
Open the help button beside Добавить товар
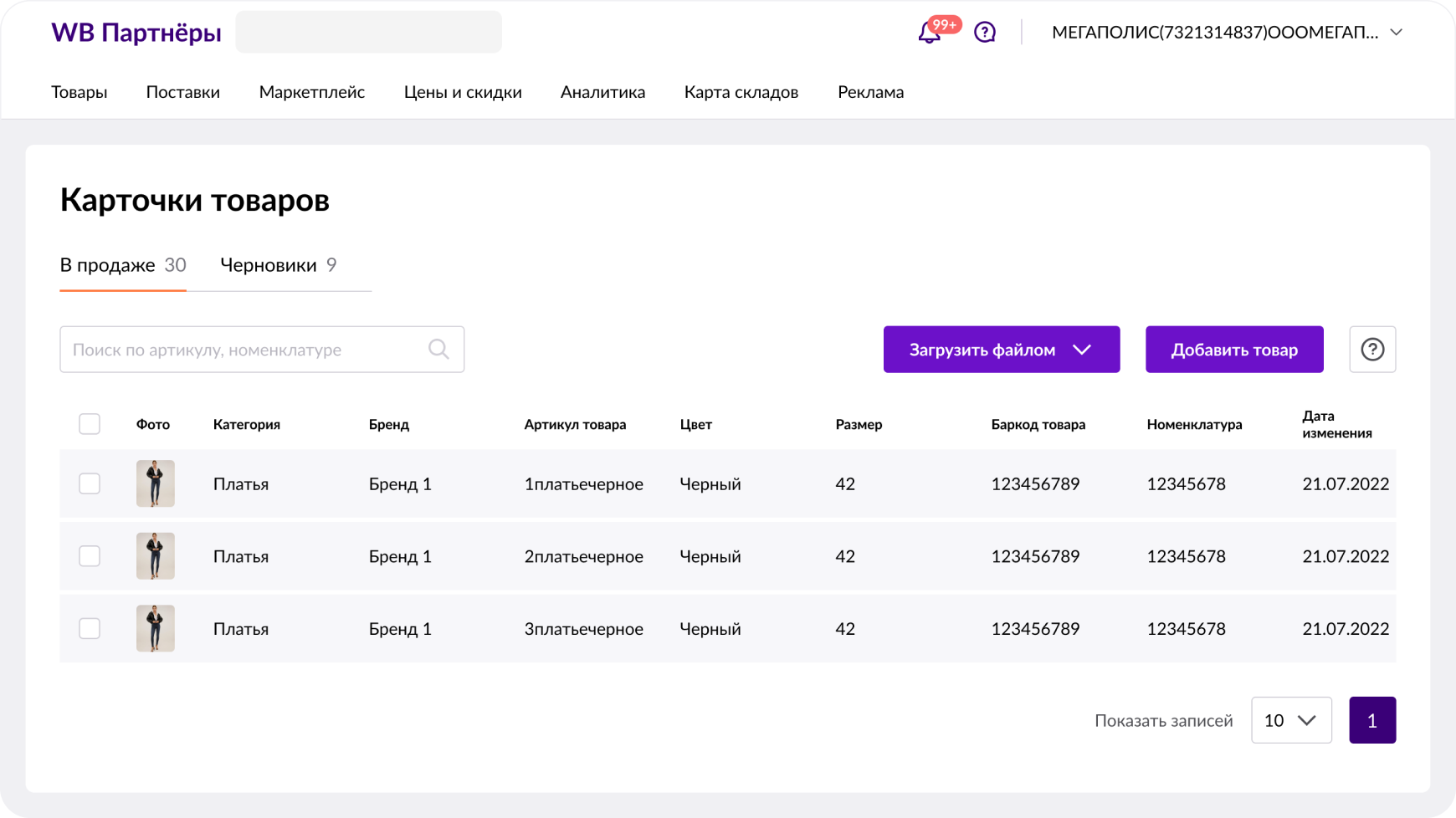pos(1372,350)
